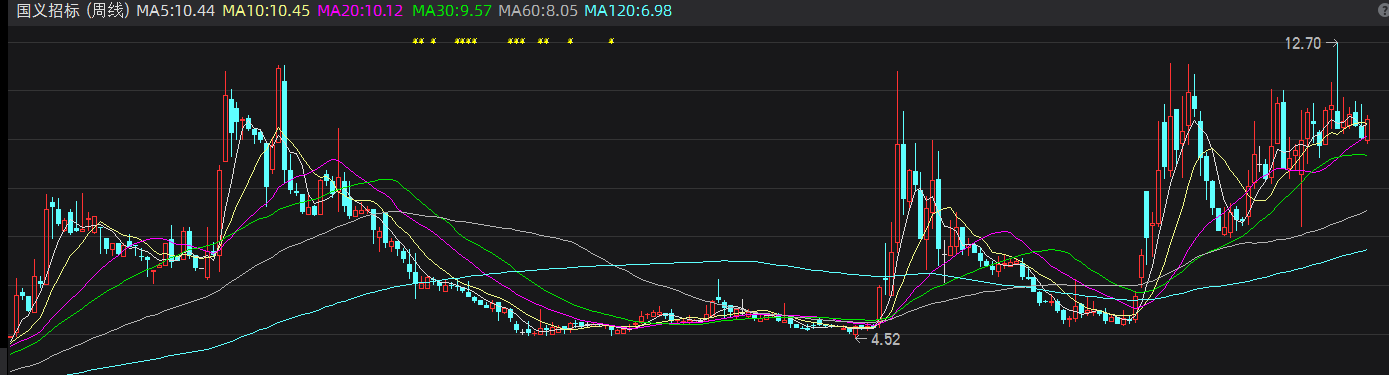The image size is (1389, 375).
Task: Click the first yellow bell marker on the left
Action: click(415, 41)
